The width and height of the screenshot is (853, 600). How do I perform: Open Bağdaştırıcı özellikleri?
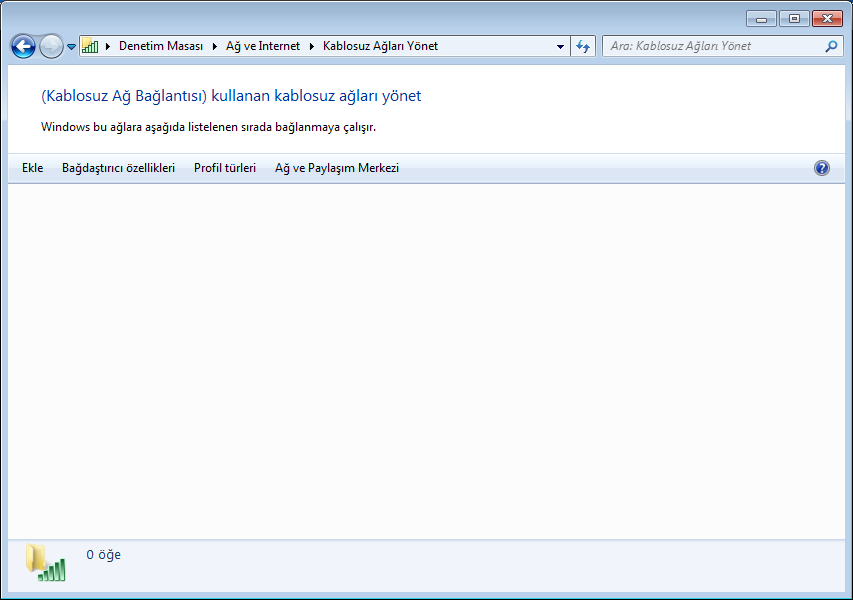pos(119,168)
